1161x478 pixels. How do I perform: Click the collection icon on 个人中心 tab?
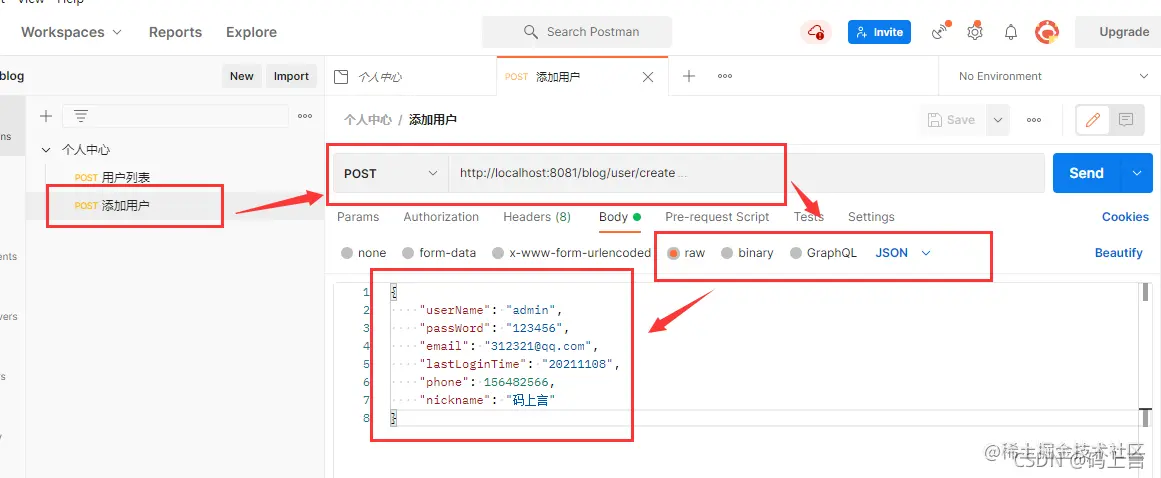coord(341,76)
